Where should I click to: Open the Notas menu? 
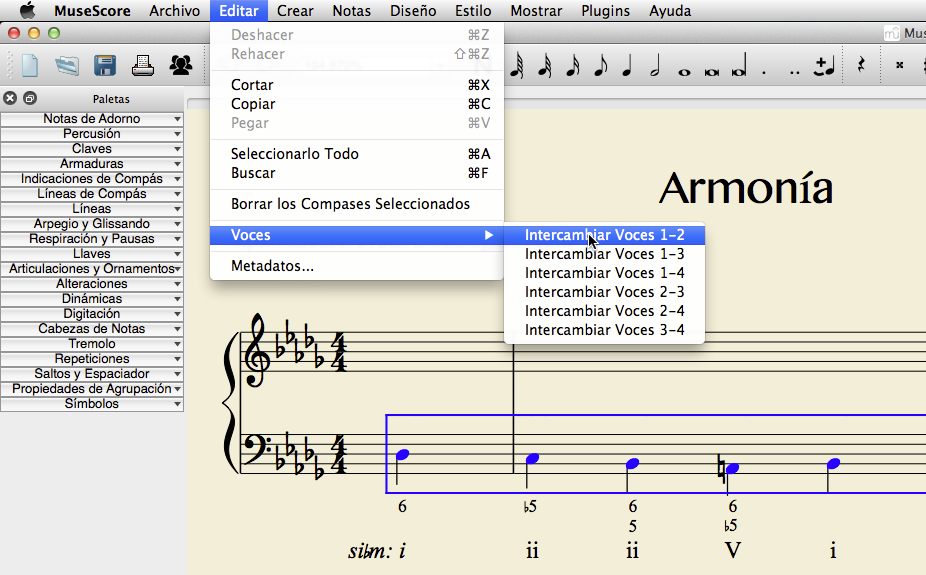tap(351, 11)
